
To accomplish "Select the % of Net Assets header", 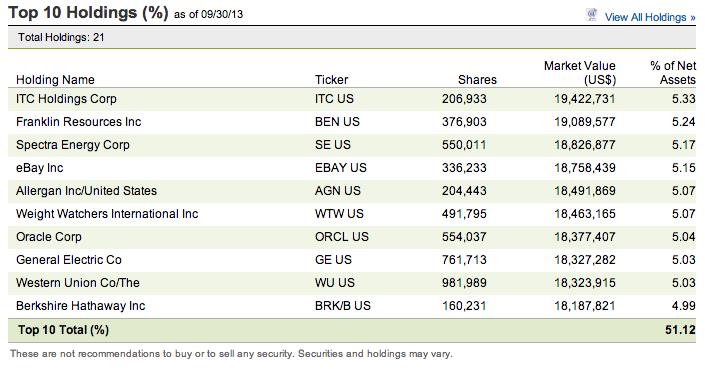I will pos(673,73).
